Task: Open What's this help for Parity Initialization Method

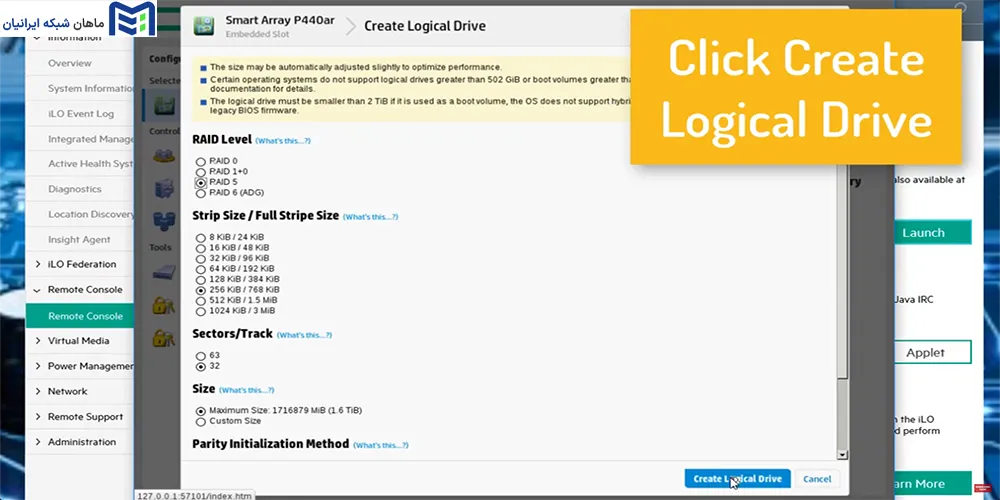Action: [381, 445]
